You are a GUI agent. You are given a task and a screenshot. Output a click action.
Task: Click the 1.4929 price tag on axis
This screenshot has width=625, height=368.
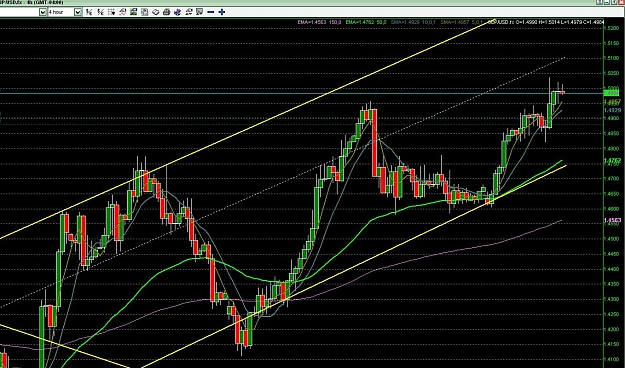point(612,110)
